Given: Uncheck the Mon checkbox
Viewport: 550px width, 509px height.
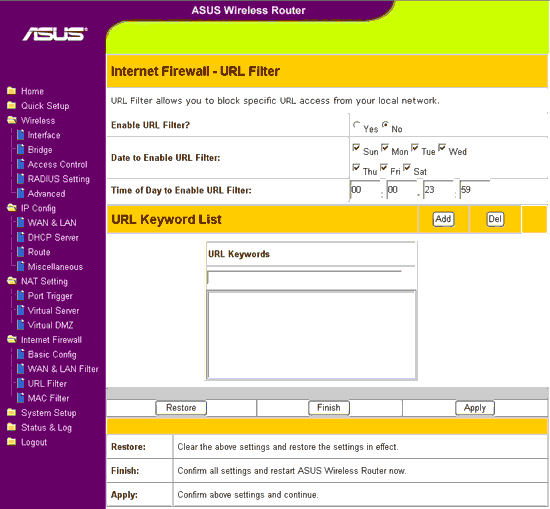Looking at the screenshot, I should 385,148.
